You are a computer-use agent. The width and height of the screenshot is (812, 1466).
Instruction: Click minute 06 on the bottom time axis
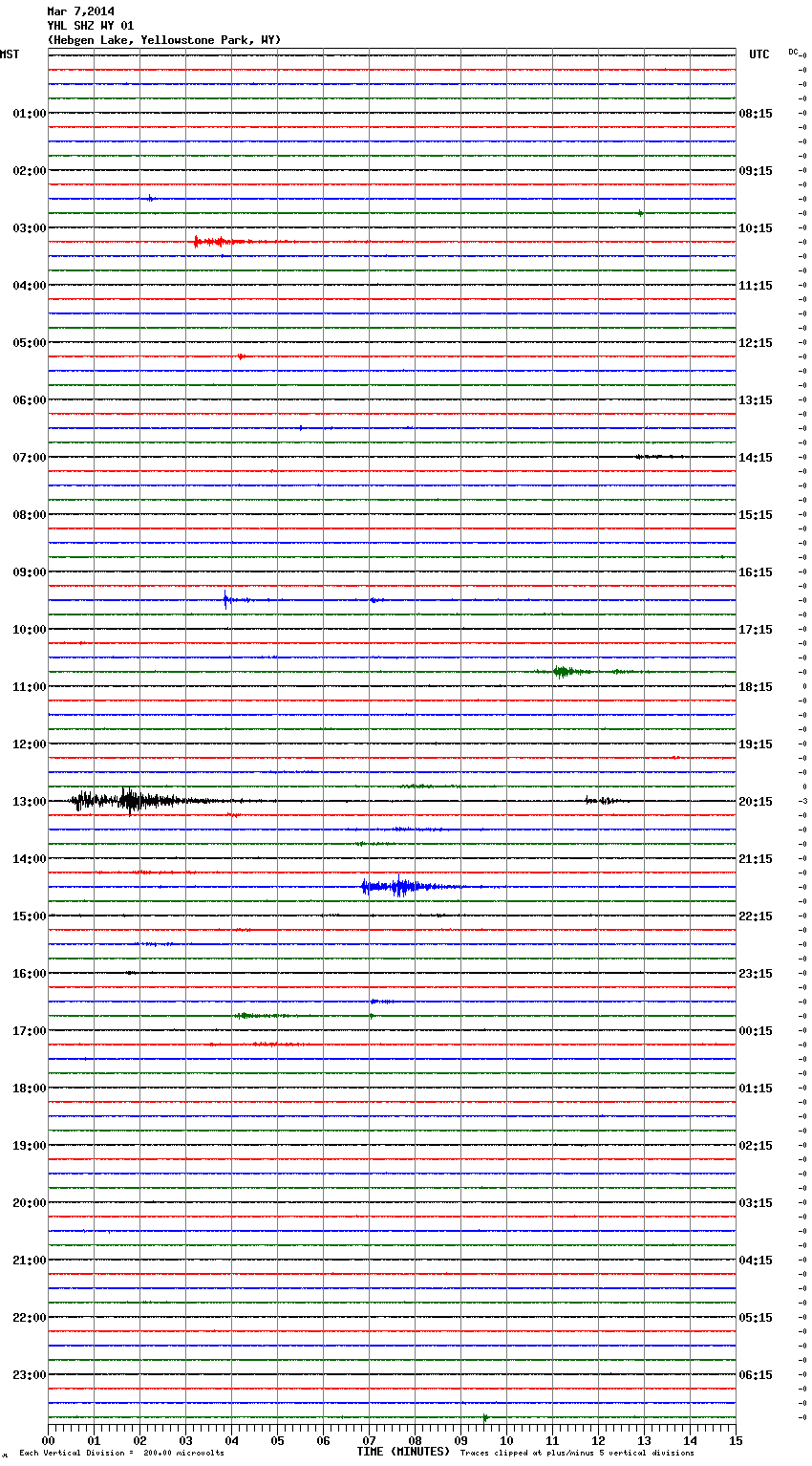(x=323, y=1440)
